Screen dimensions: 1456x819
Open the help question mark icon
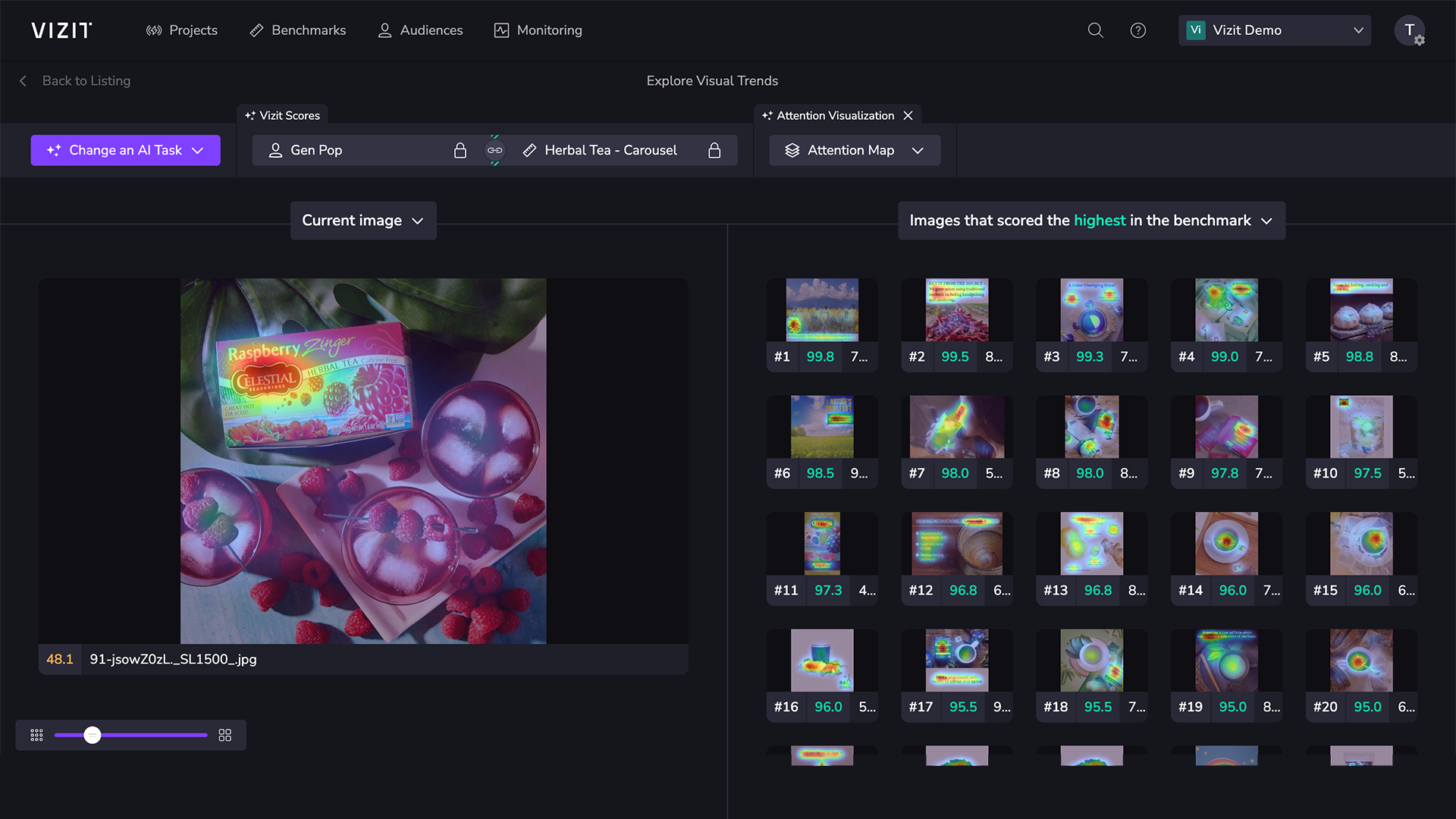[x=1137, y=30]
